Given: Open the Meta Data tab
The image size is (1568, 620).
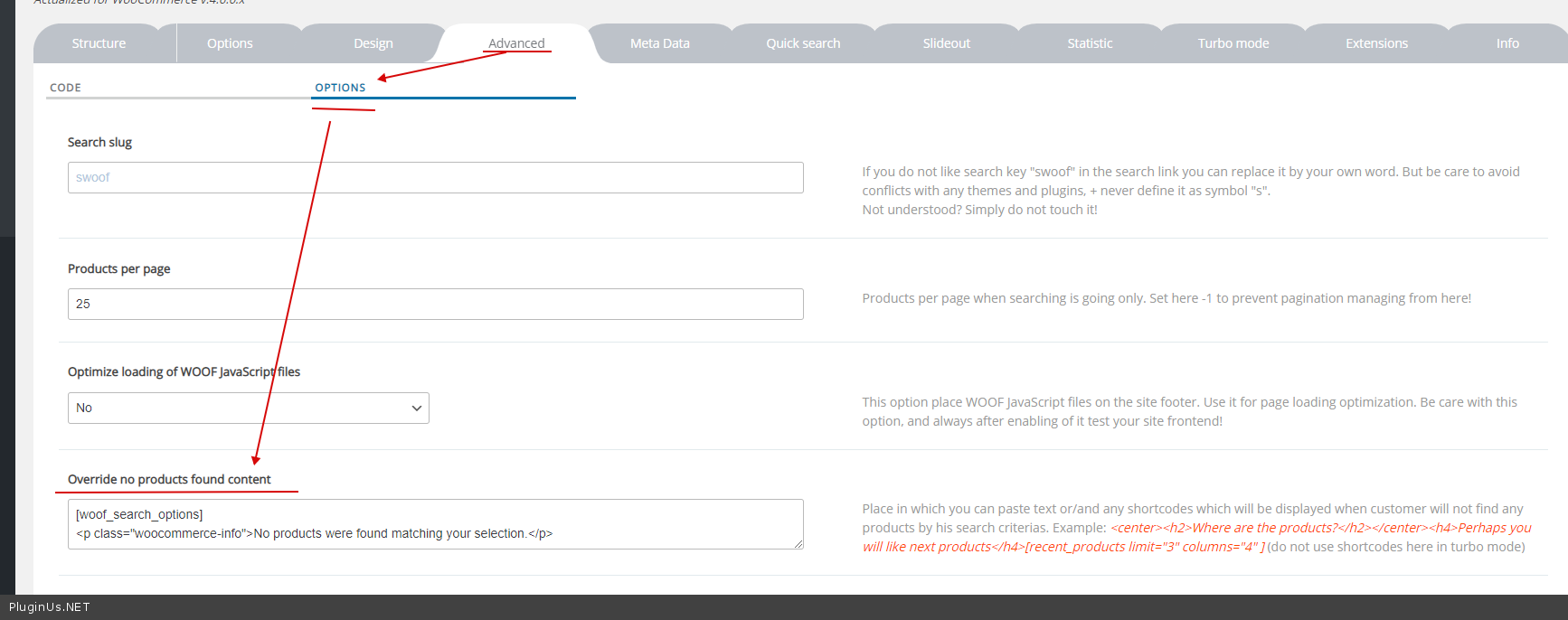Looking at the screenshot, I should [659, 43].
